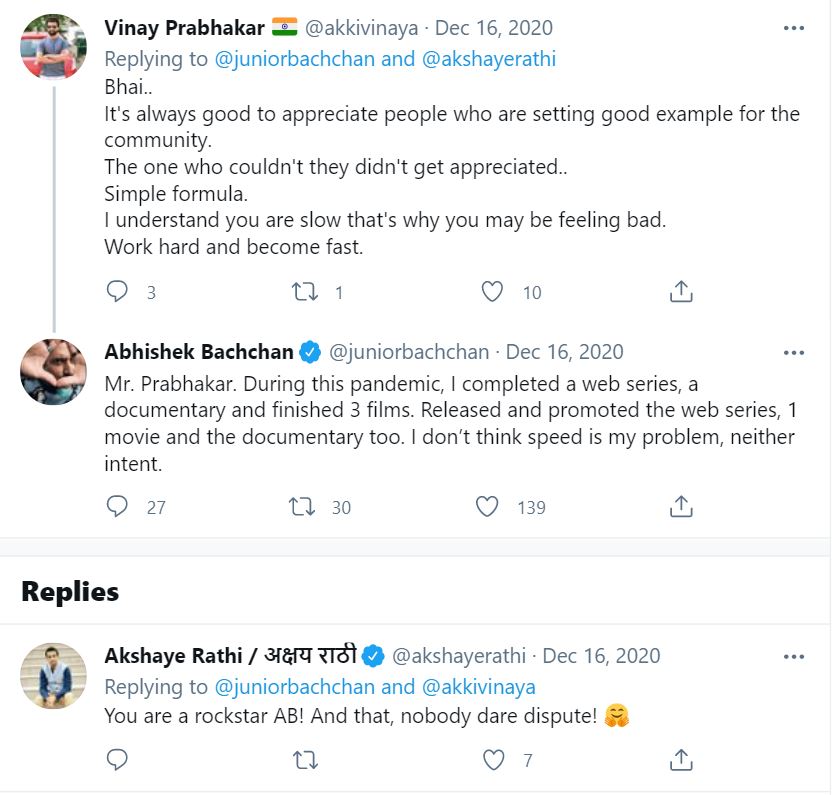Share Vinay Prabhakar's tweet

tap(680, 291)
